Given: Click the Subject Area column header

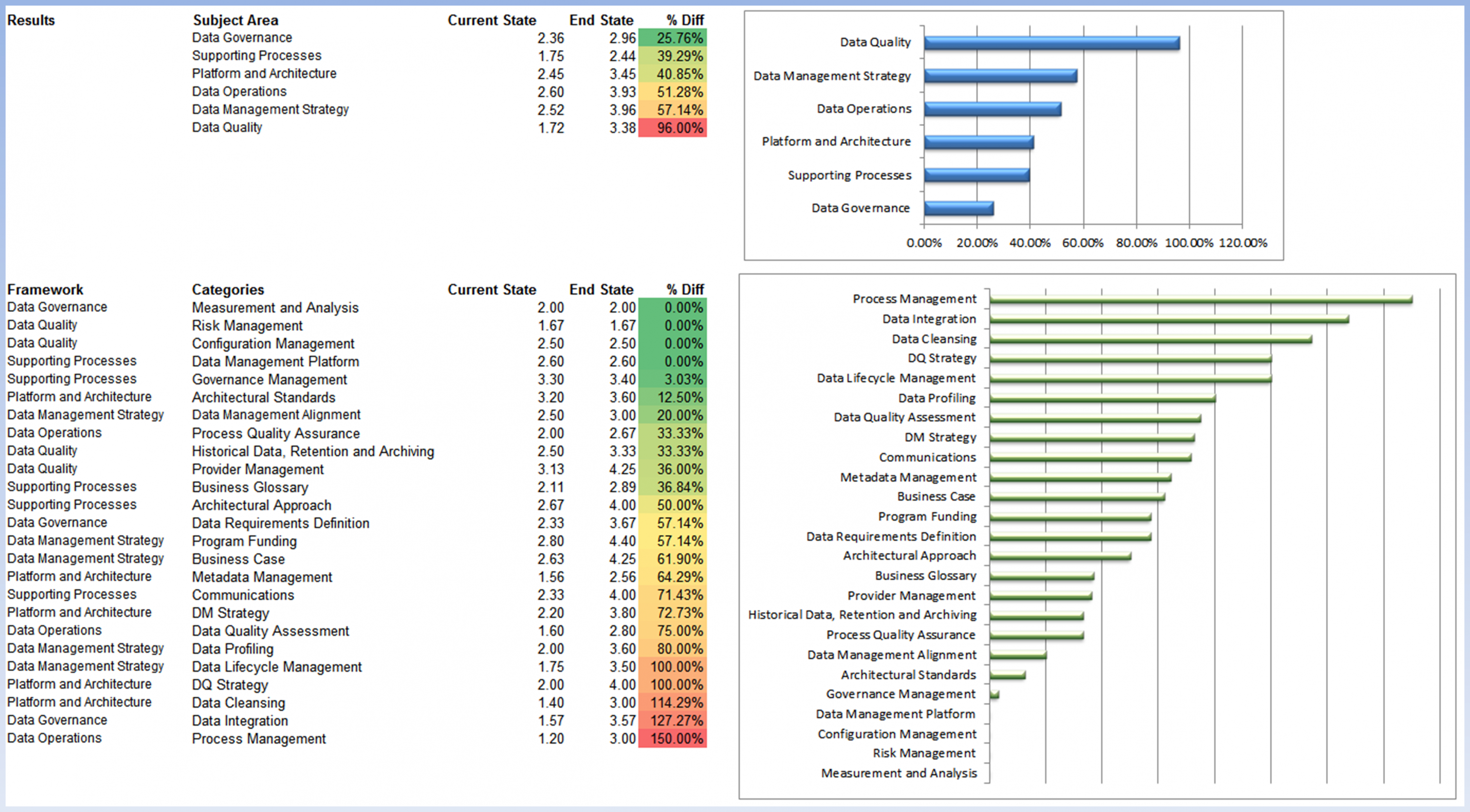Looking at the screenshot, I should [x=235, y=21].
